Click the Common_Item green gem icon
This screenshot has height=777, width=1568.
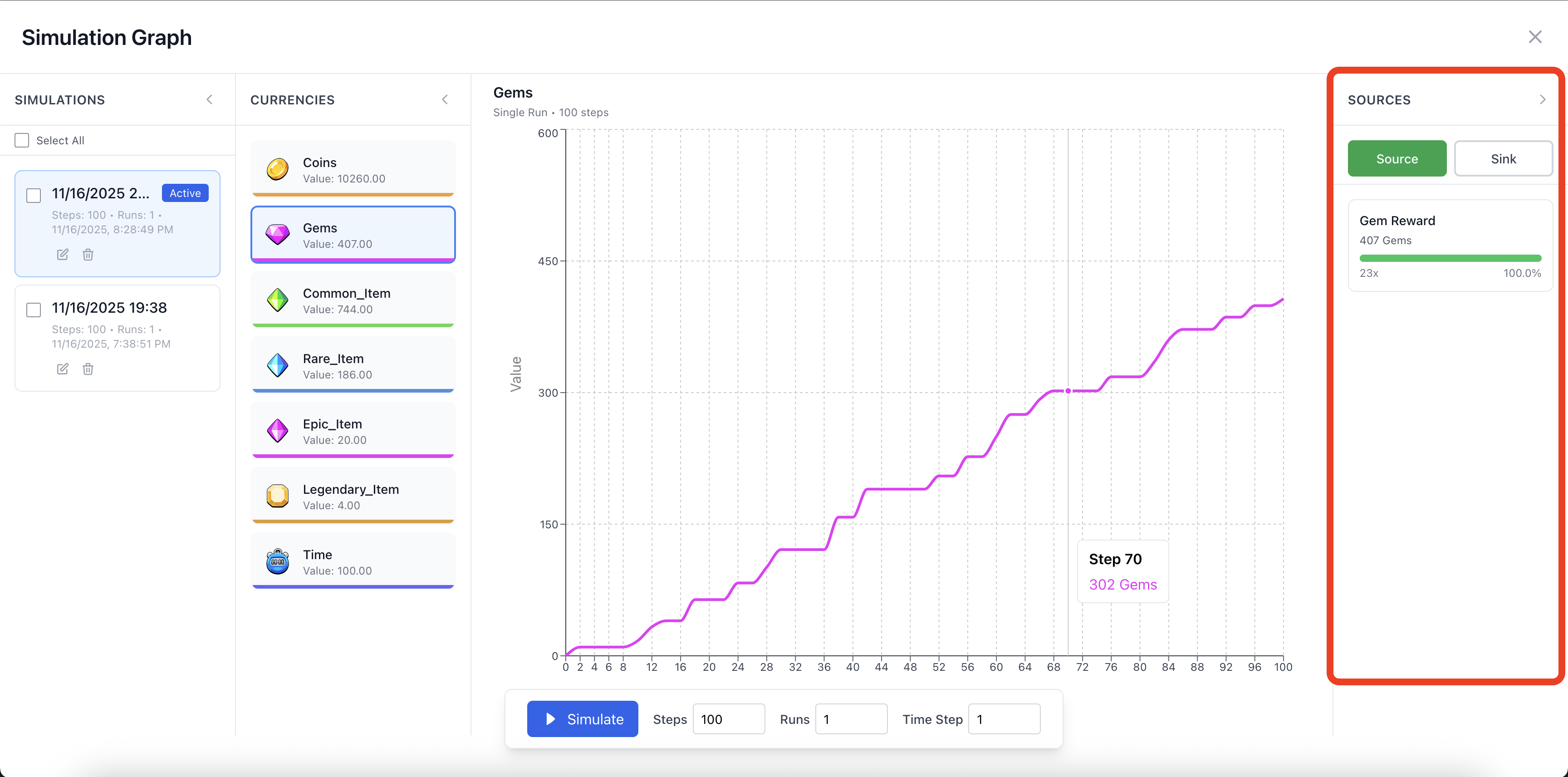pyautogui.click(x=278, y=300)
